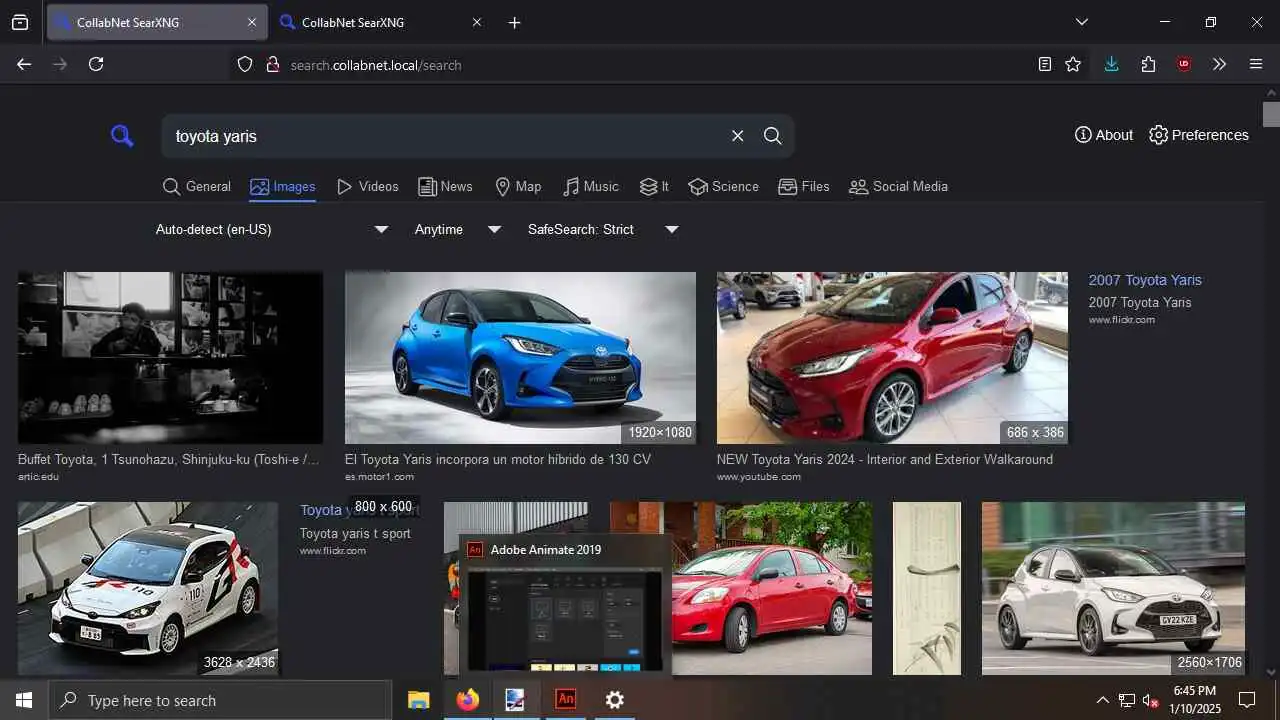Open the extensions puzzle icon
Viewport: 1280px width, 720px height.
click(x=1148, y=64)
